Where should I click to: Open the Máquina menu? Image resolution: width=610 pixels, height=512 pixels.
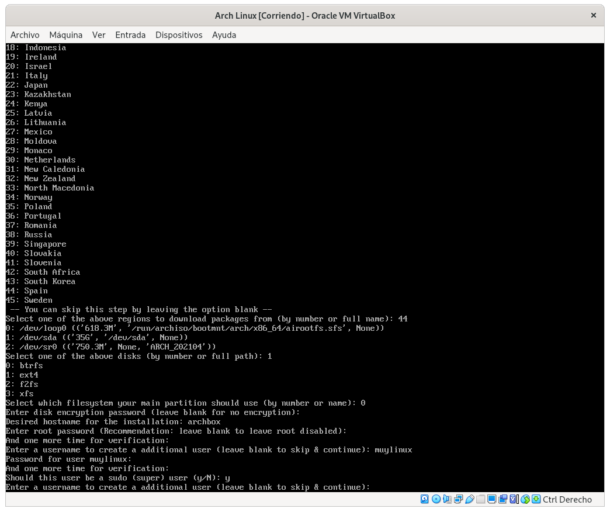66,35
